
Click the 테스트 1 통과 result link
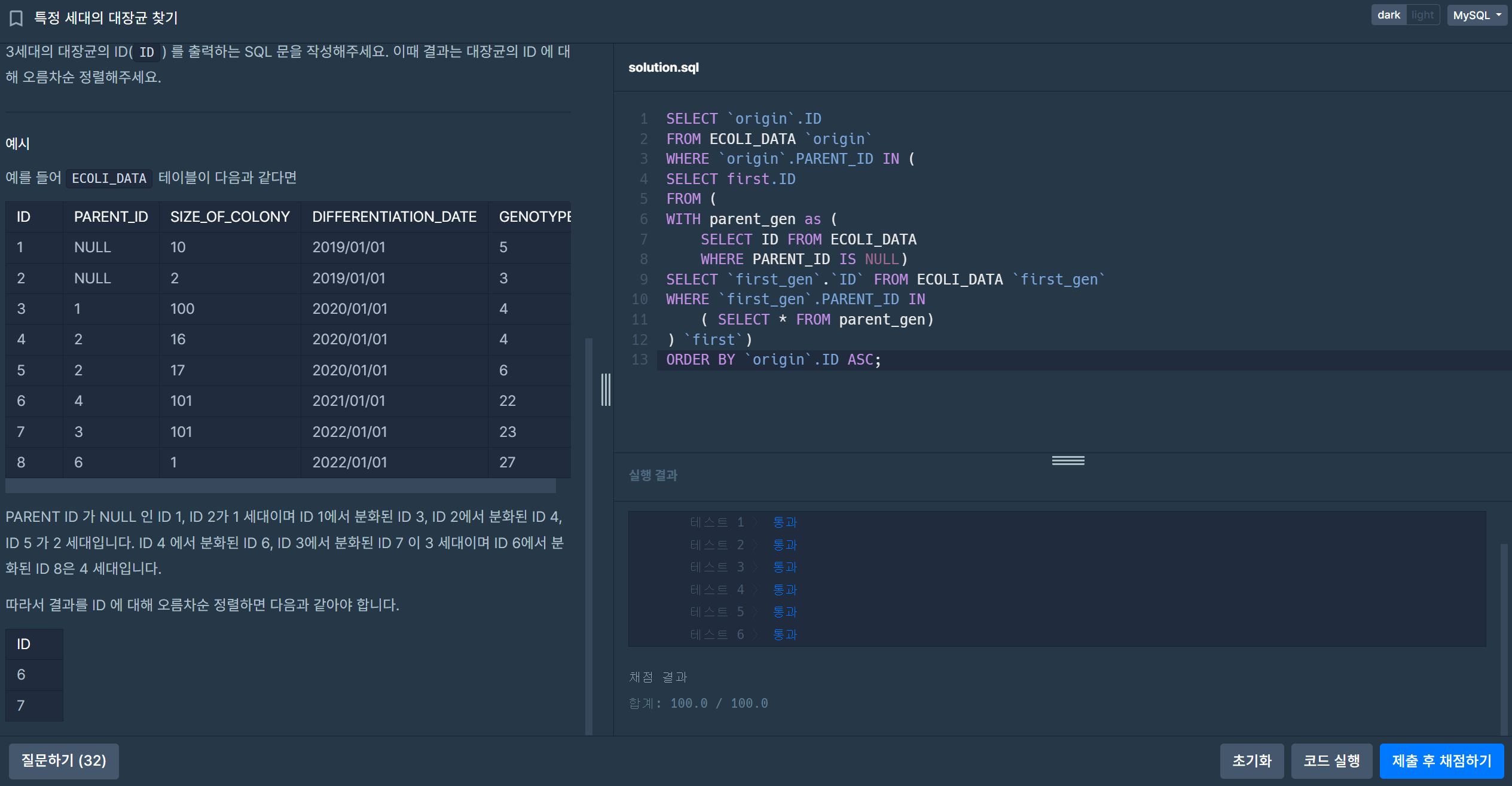coord(784,522)
